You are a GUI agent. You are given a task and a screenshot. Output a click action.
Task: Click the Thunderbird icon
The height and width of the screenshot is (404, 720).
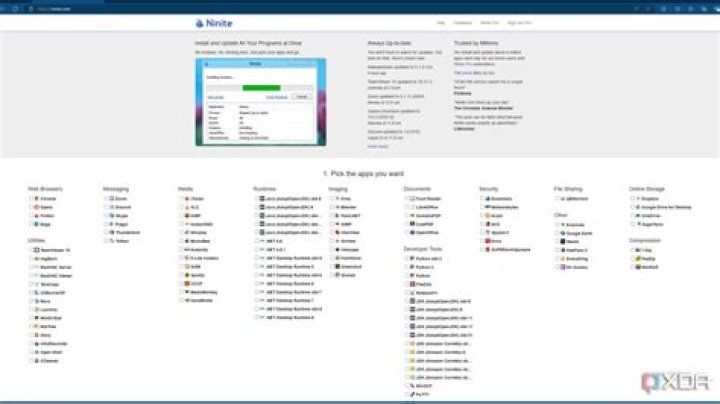click(112, 233)
